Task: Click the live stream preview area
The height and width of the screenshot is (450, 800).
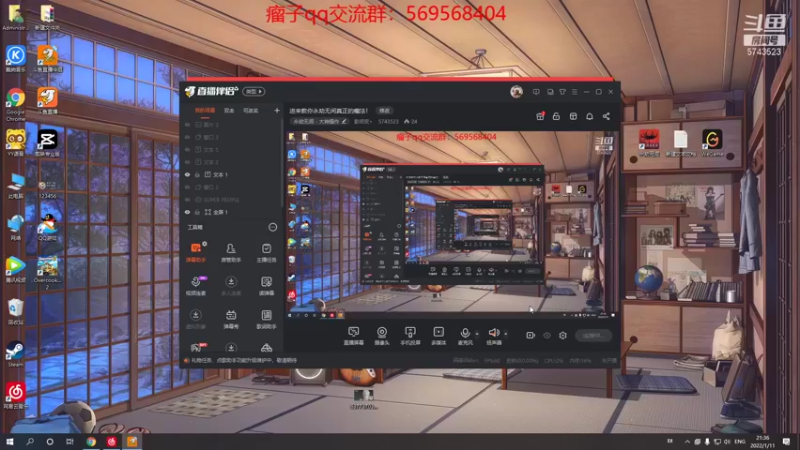Action: click(452, 226)
